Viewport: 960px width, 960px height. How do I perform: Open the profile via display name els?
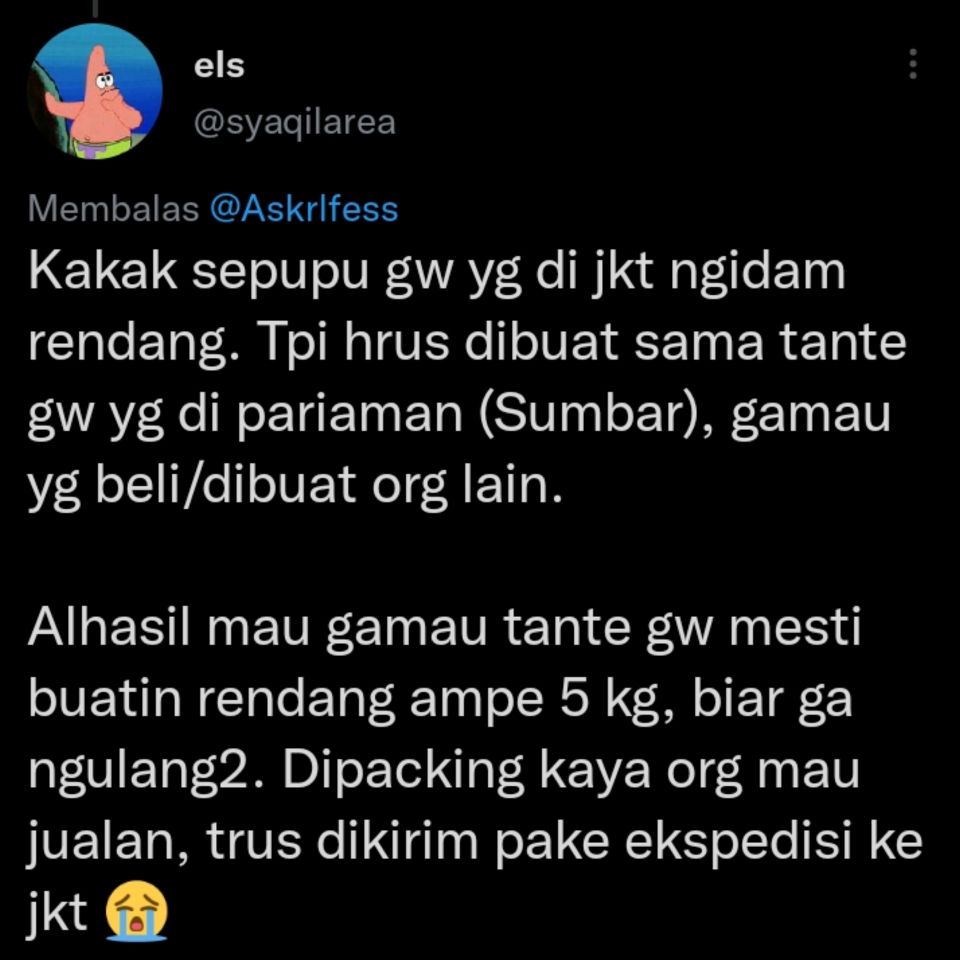(x=219, y=65)
